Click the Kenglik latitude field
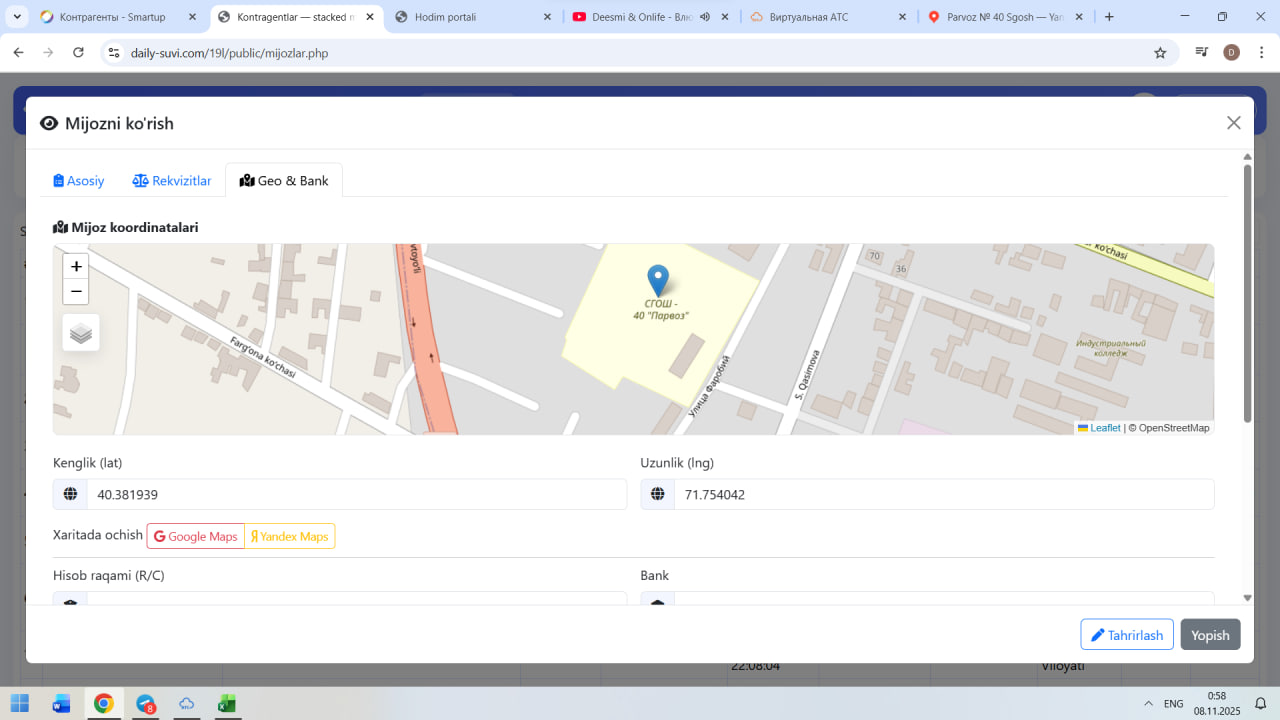 (x=355, y=495)
